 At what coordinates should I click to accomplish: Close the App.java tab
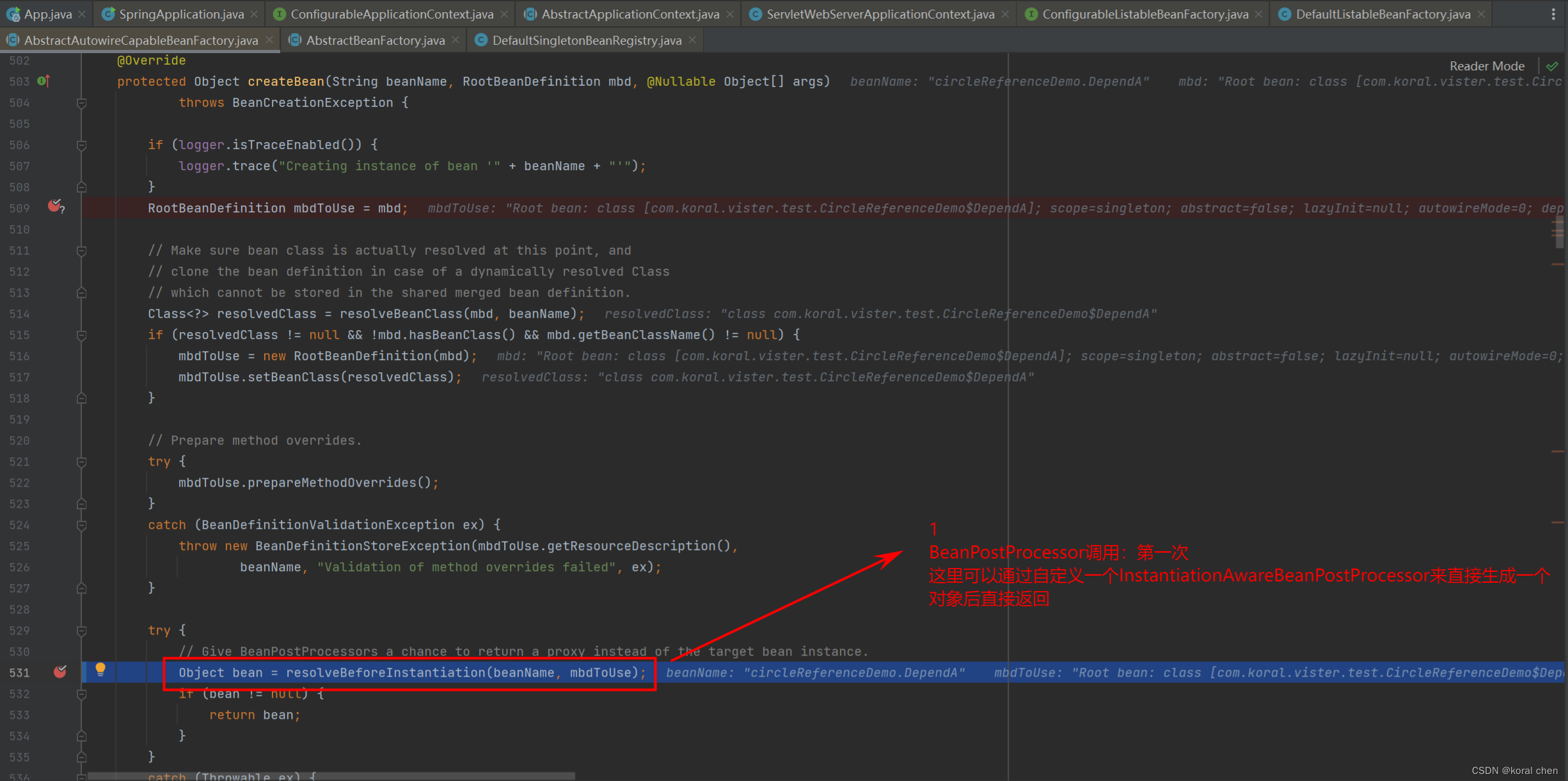tap(82, 14)
